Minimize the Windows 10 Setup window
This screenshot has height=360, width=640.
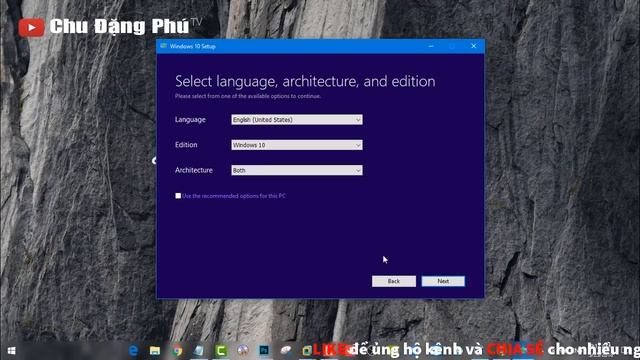click(431, 46)
